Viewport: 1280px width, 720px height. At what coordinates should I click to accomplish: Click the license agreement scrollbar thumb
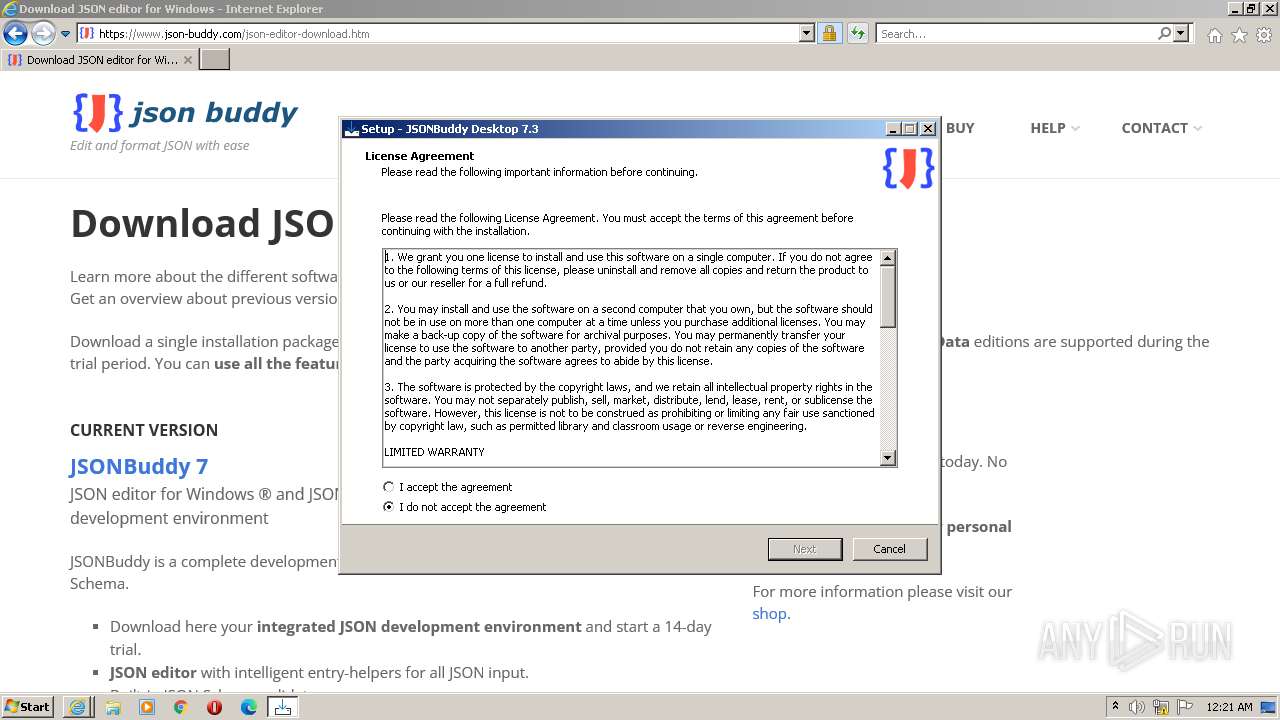(887, 297)
